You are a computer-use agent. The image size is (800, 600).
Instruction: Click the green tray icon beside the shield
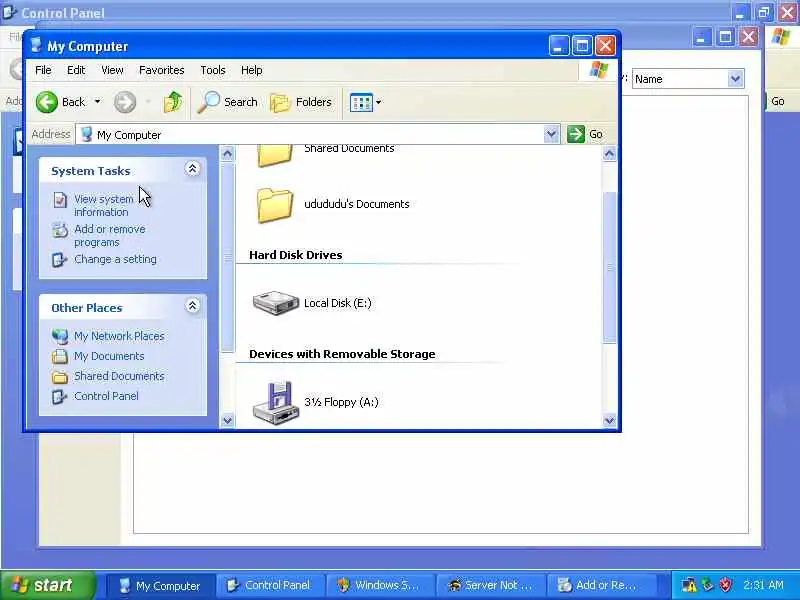[708, 585]
